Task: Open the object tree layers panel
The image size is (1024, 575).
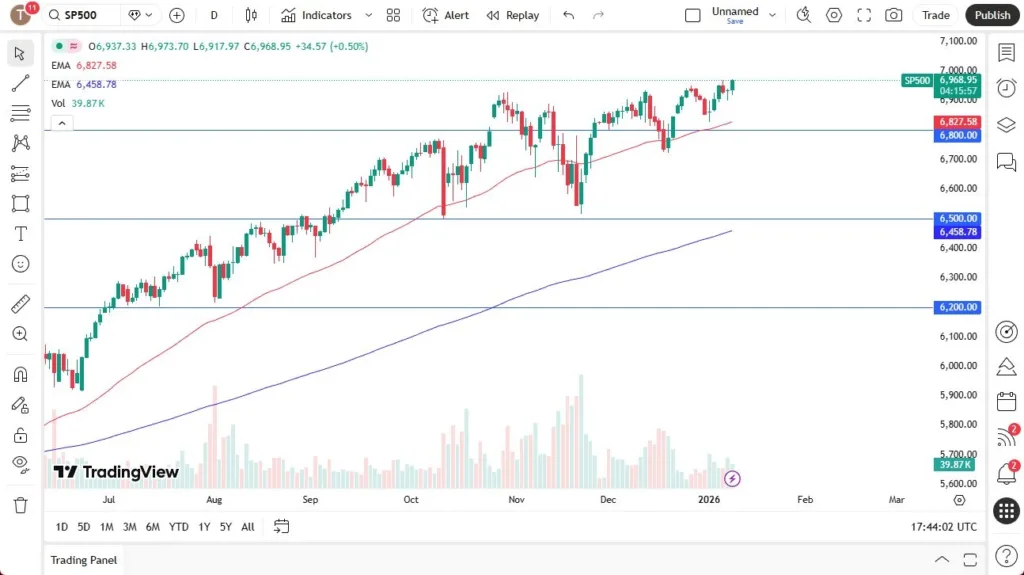Action: (x=1006, y=124)
